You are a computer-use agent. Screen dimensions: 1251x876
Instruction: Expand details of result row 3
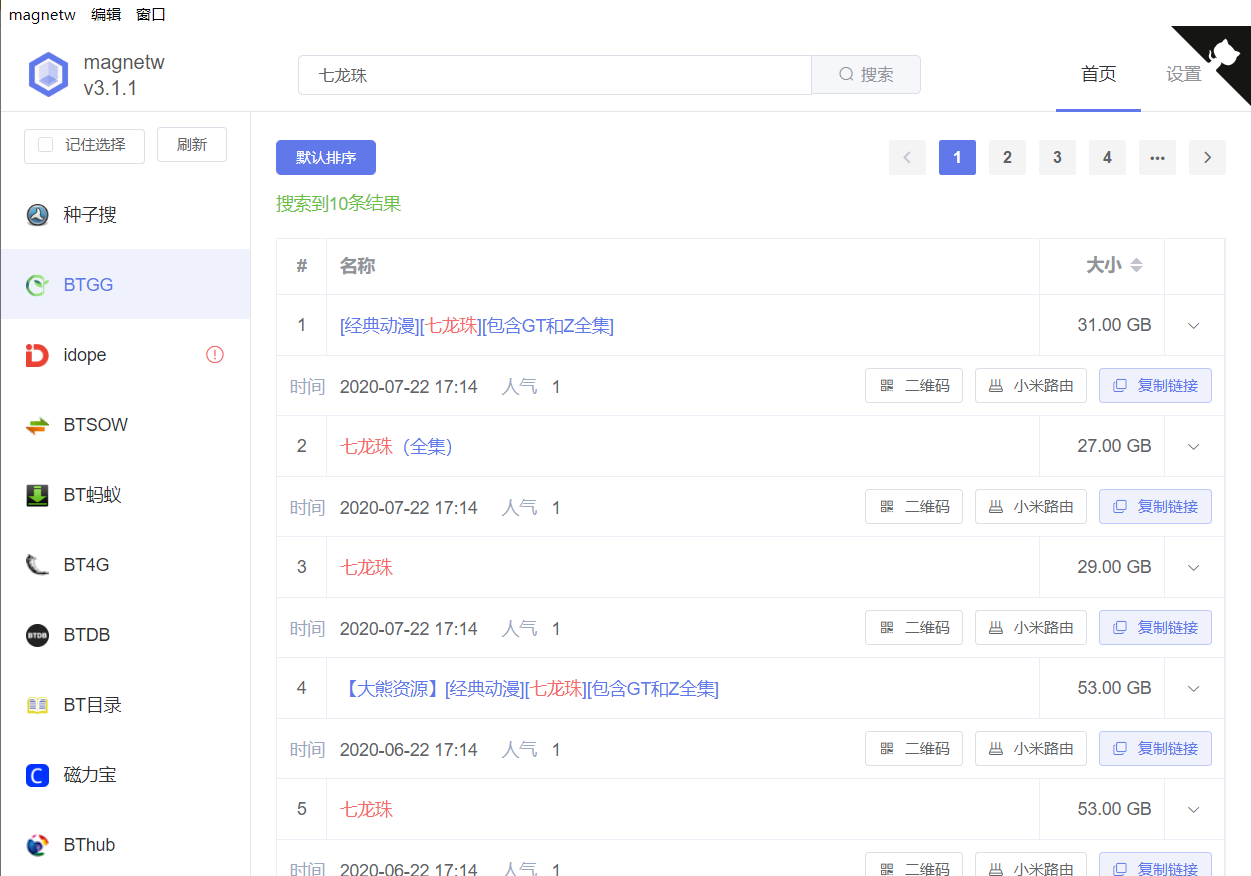[1193, 568]
